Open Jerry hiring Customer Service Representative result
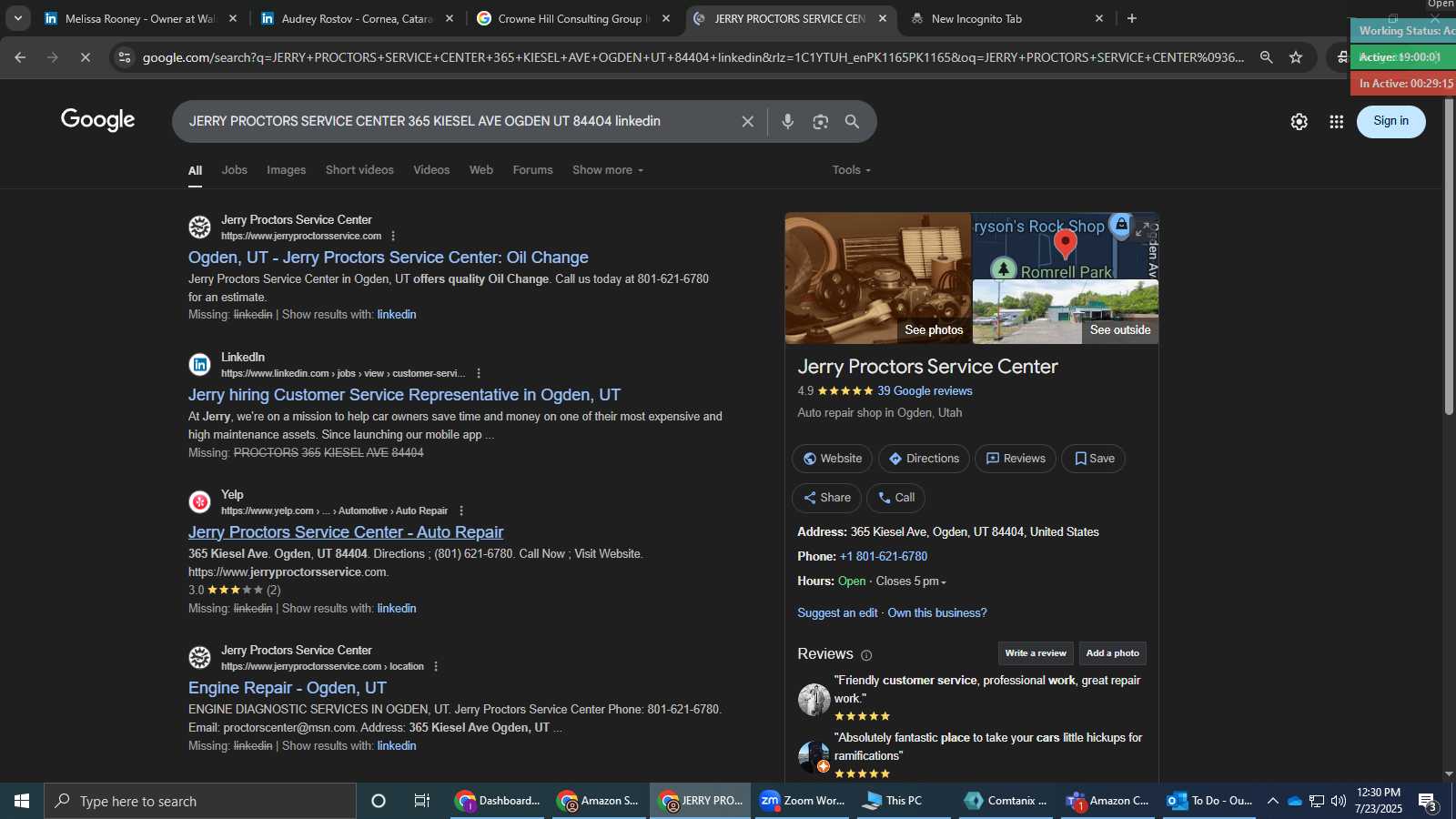Screen dimensions: 1456x819 pos(404,395)
